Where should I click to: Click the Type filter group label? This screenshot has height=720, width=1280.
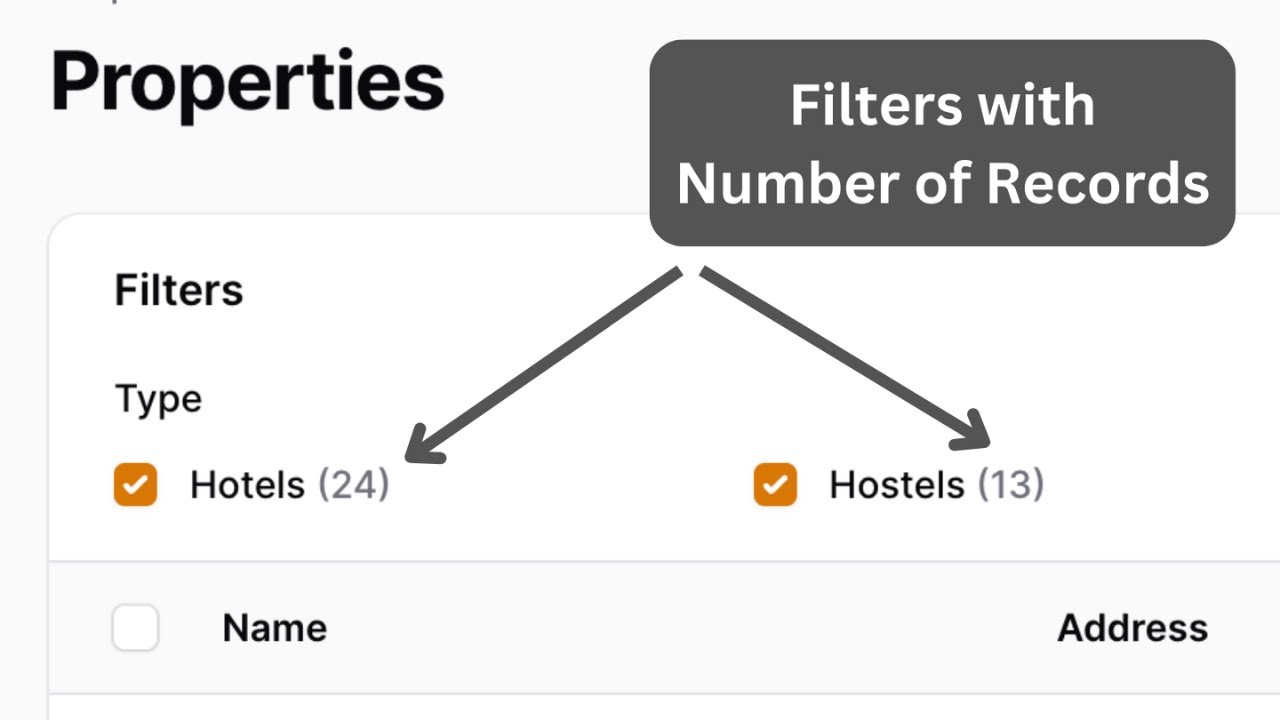(x=158, y=399)
